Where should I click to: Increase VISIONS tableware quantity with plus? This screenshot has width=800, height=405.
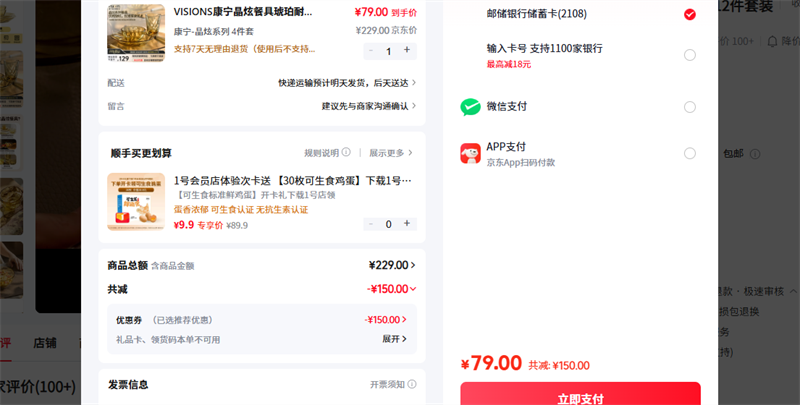point(407,50)
